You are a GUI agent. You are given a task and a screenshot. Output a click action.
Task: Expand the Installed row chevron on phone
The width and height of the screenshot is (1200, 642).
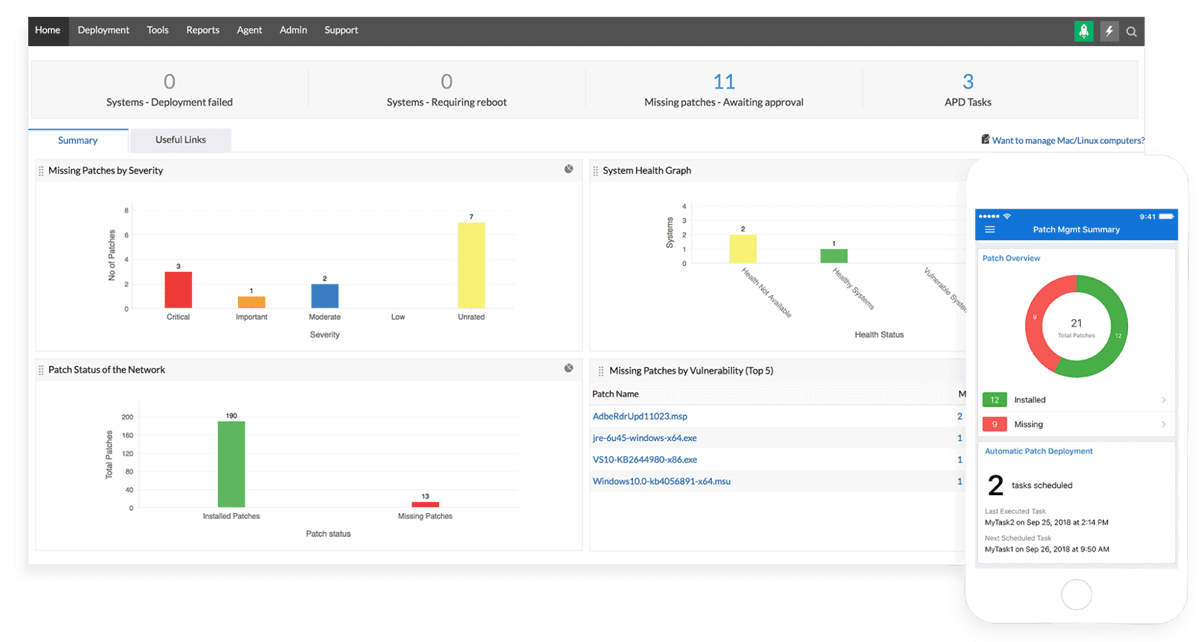(1163, 400)
